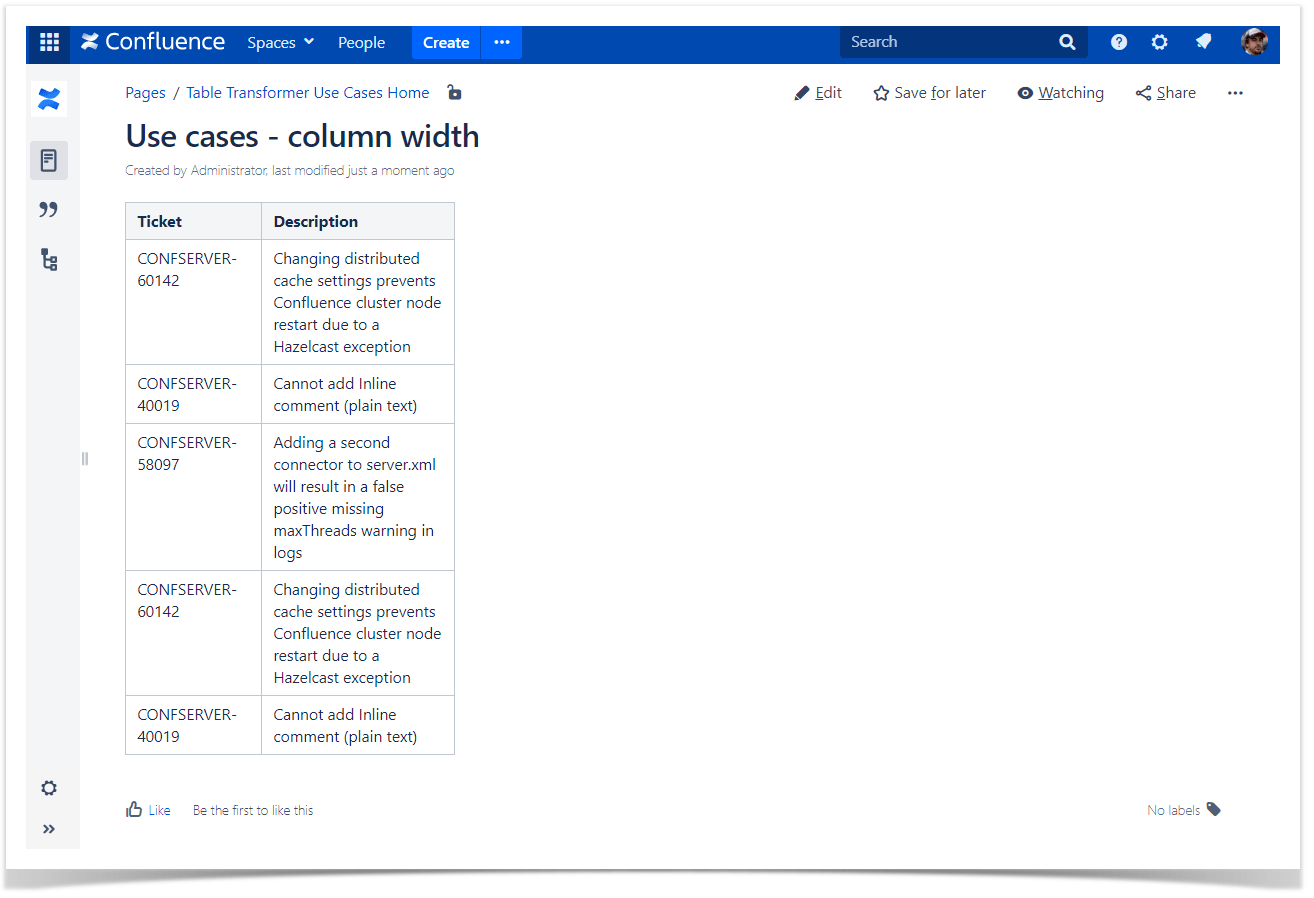
Task: Select description about second connector to server.xml
Action: pyautogui.click(x=358, y=497)
